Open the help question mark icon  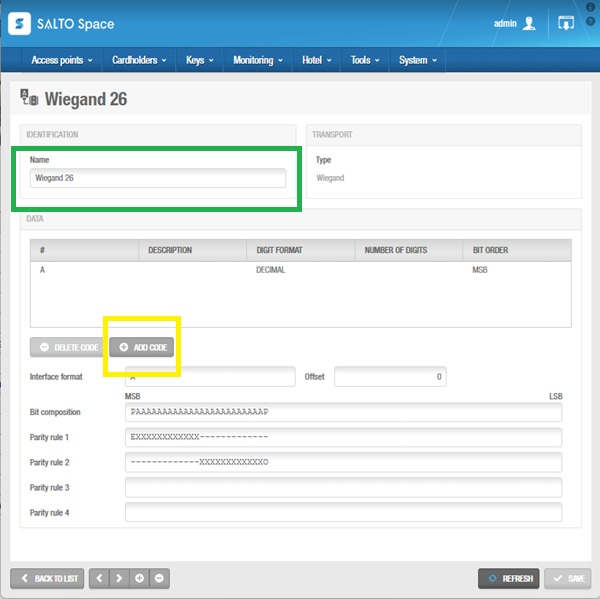590,21
